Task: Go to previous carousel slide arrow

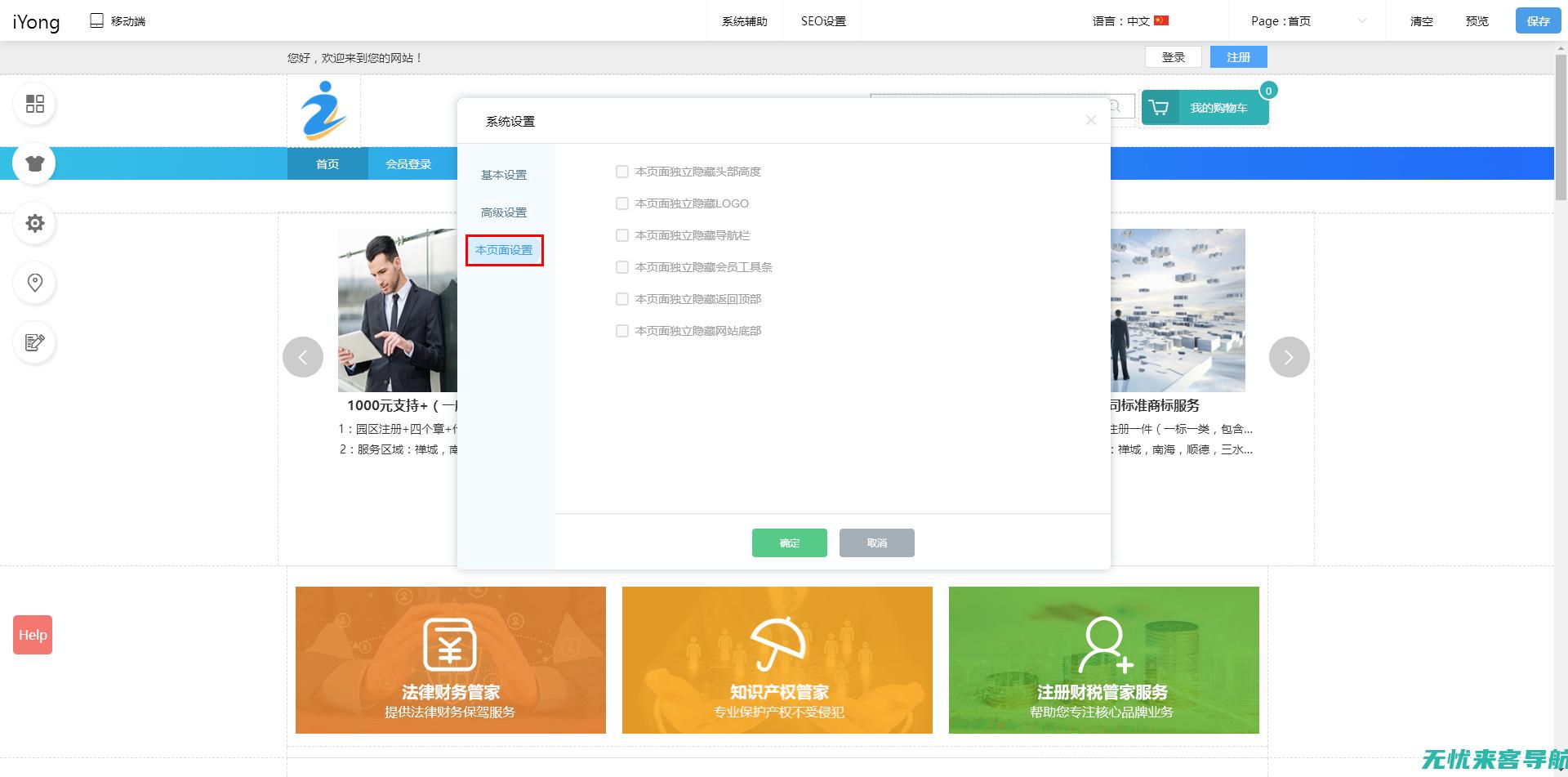Action: point(303,357)
